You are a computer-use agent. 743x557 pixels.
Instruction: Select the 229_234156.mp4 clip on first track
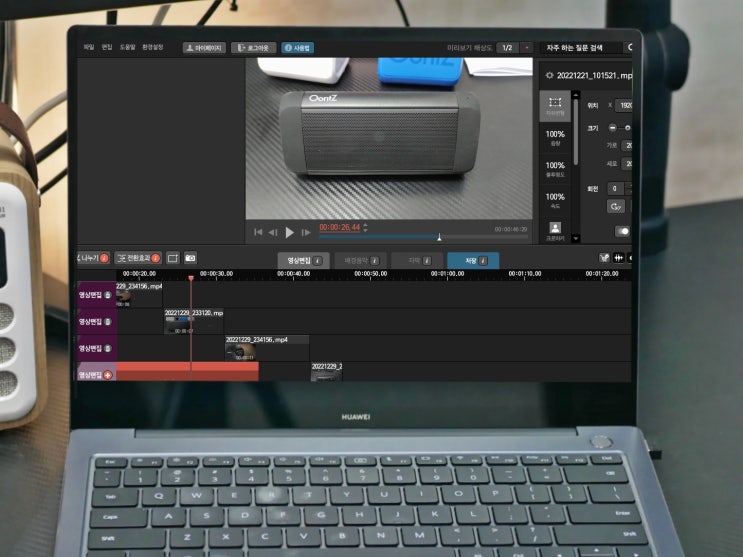(139, 295)
